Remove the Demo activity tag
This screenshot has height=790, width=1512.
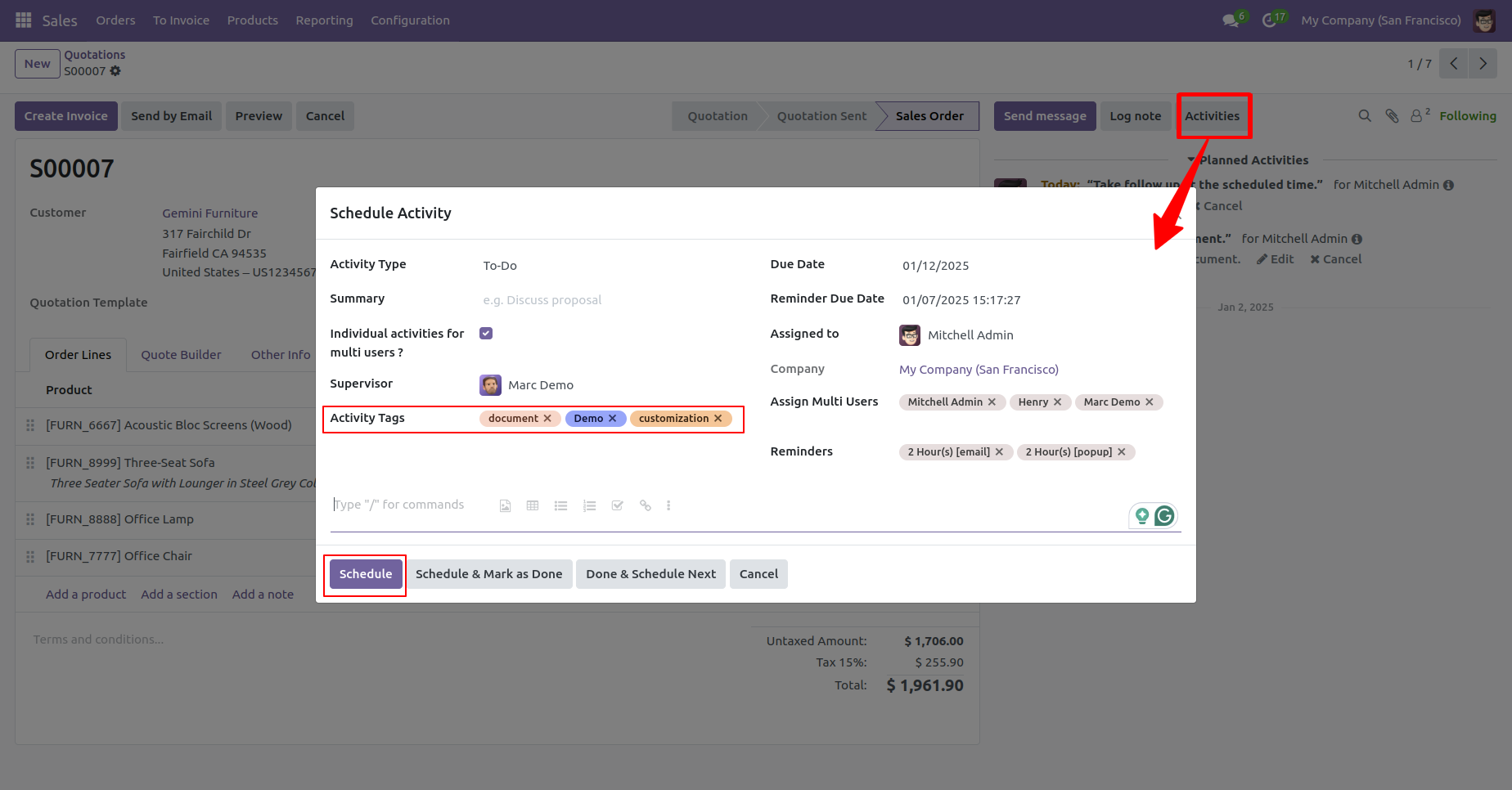[612, 419]
